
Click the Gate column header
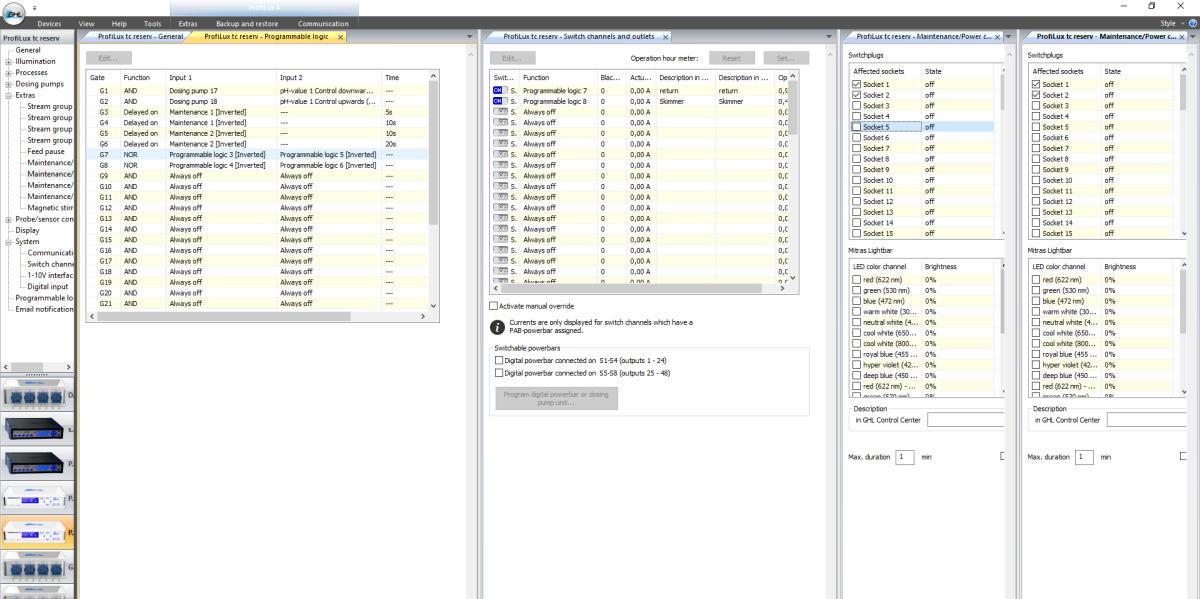pos(104,76)
